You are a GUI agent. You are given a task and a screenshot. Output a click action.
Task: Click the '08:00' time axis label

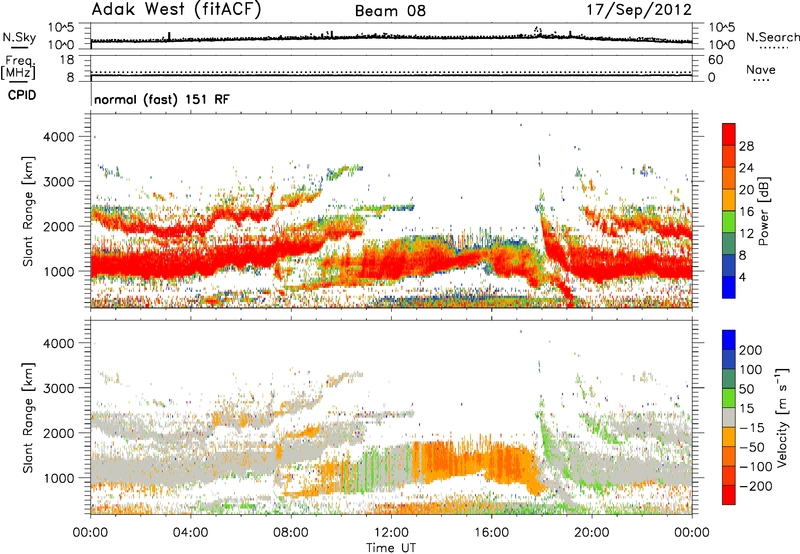291,533
